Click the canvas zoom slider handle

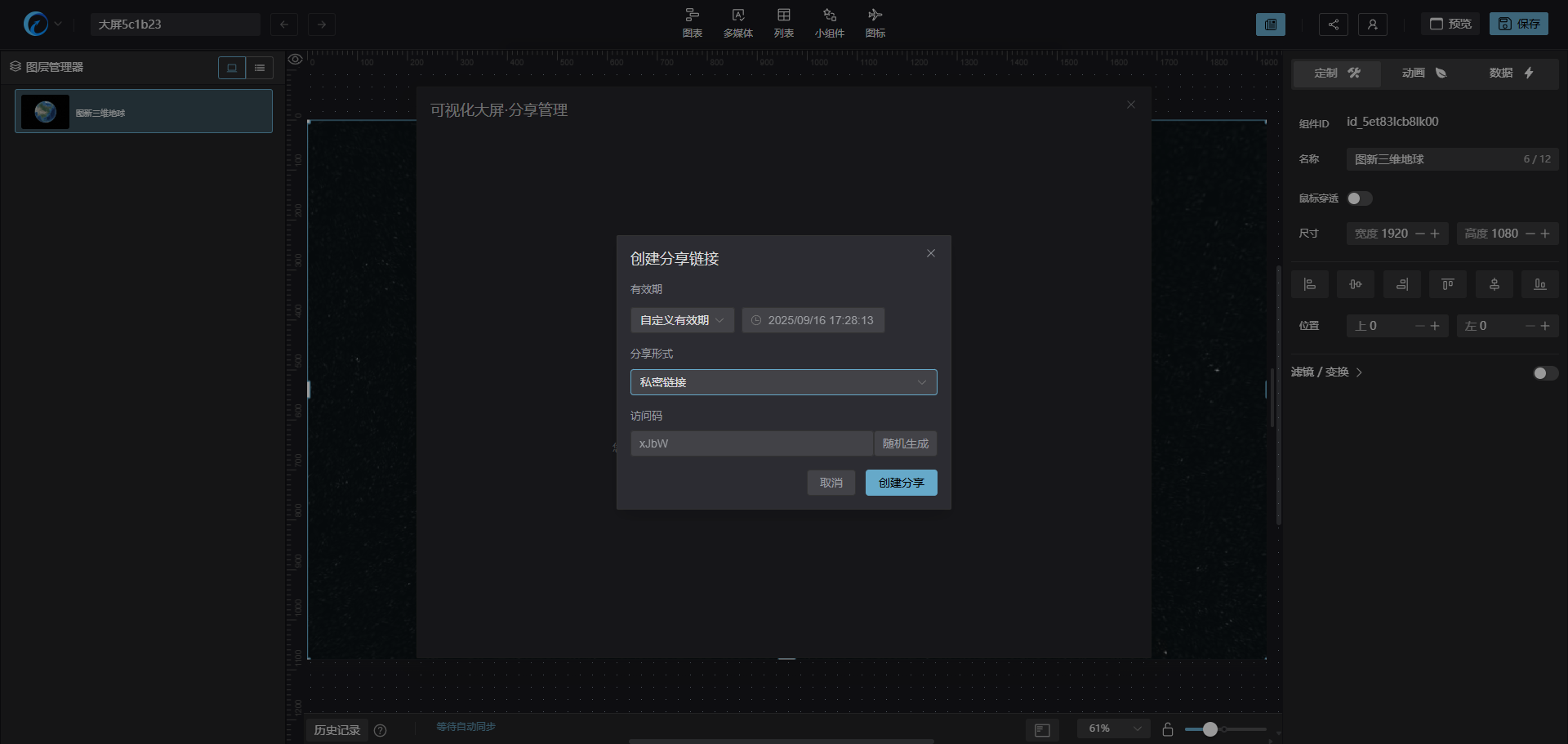1209,729
